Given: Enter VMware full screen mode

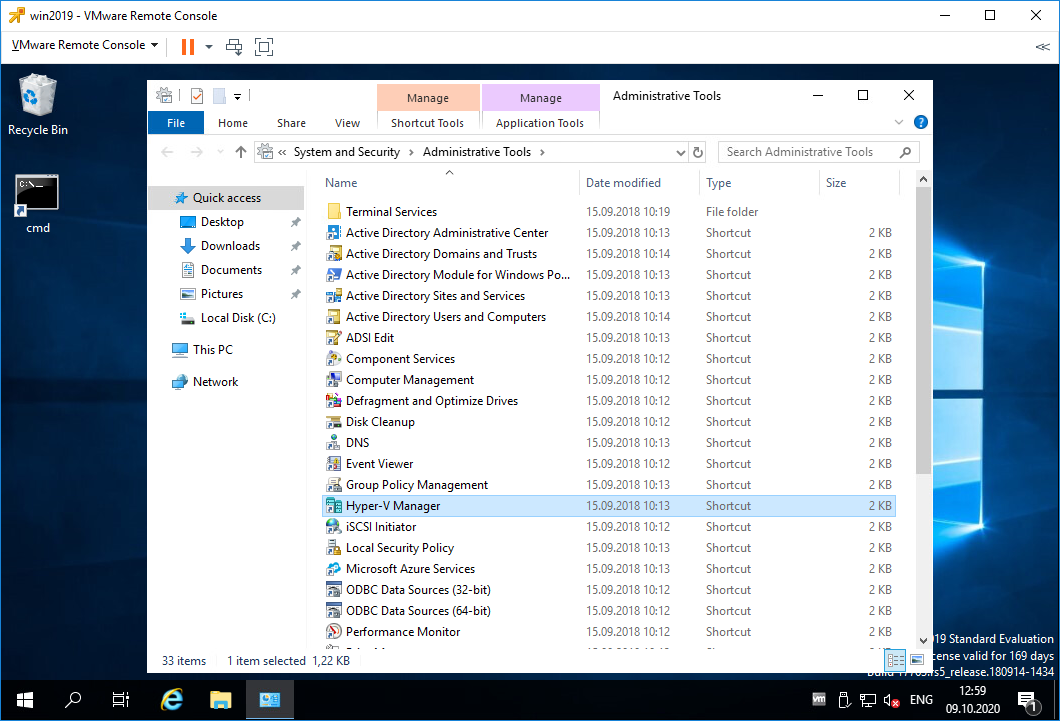Looking at the screenshot, I should pos(264,47).
